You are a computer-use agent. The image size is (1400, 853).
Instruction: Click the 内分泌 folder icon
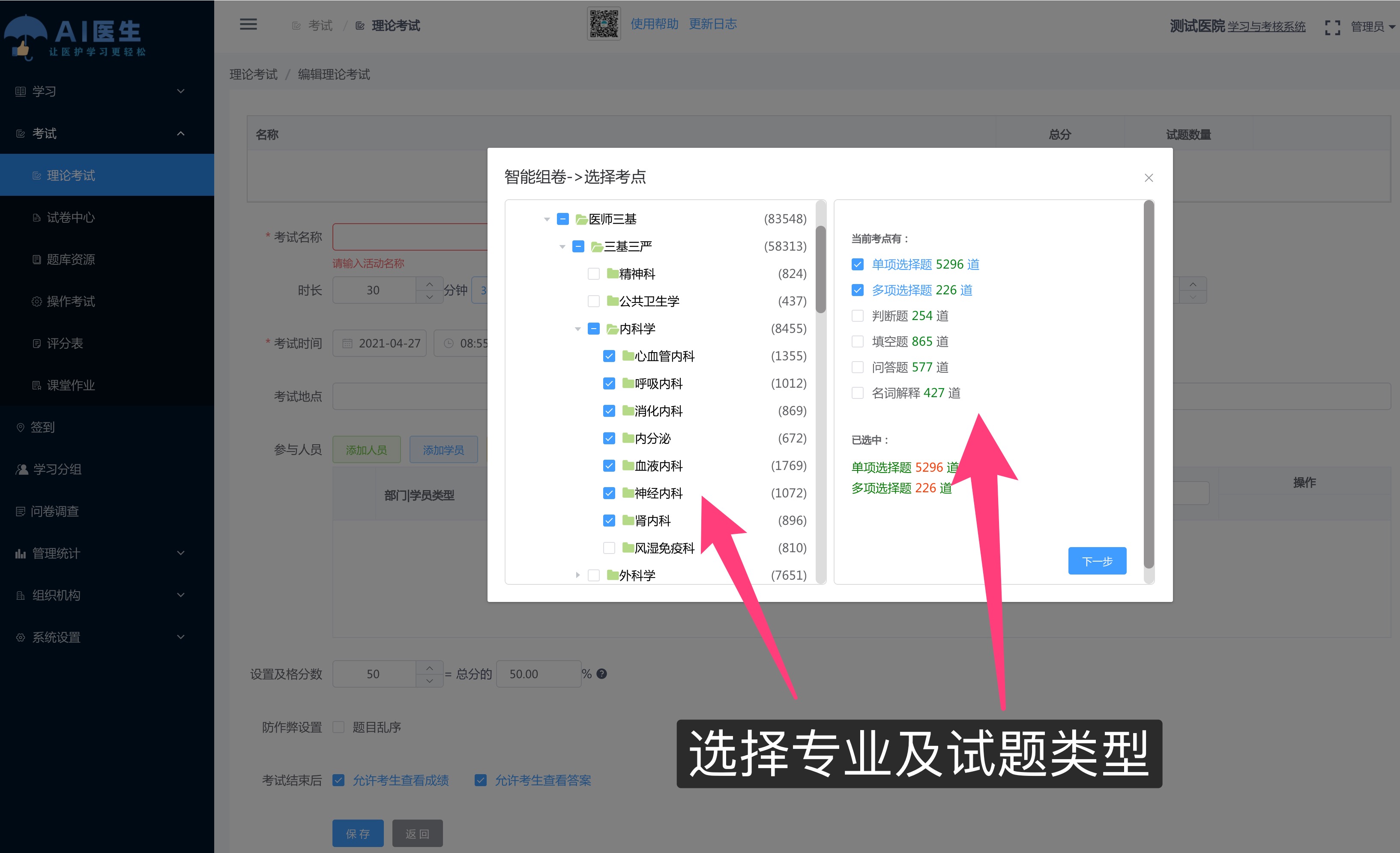[628, 437]
